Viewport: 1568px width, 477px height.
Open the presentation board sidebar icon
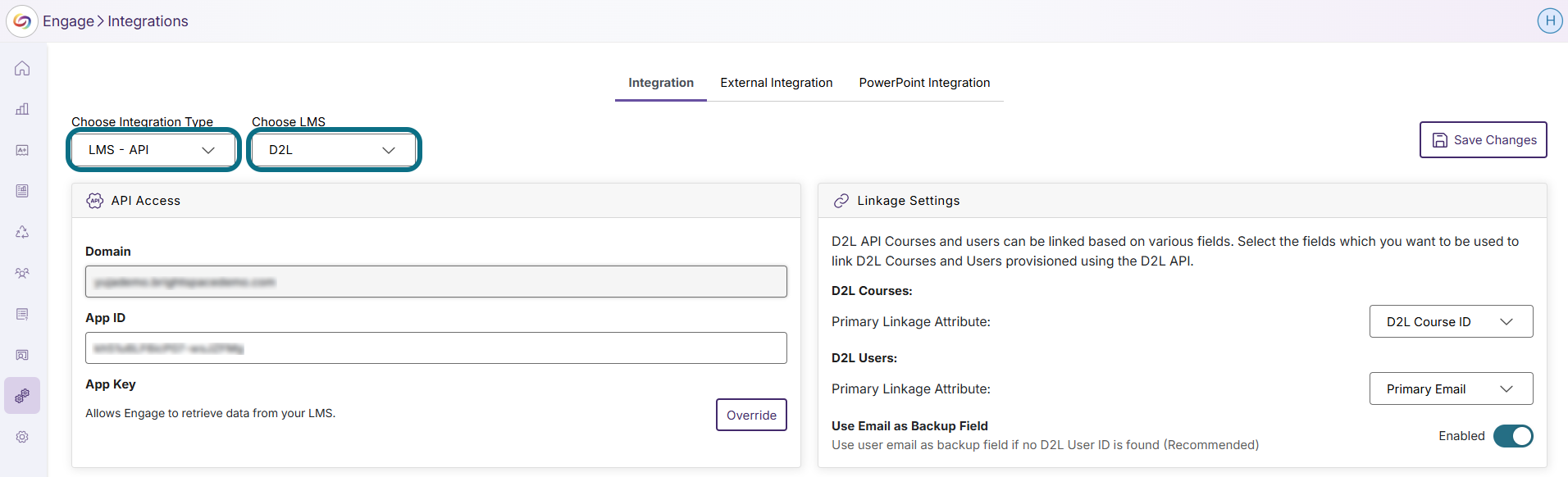coord(22,355)
